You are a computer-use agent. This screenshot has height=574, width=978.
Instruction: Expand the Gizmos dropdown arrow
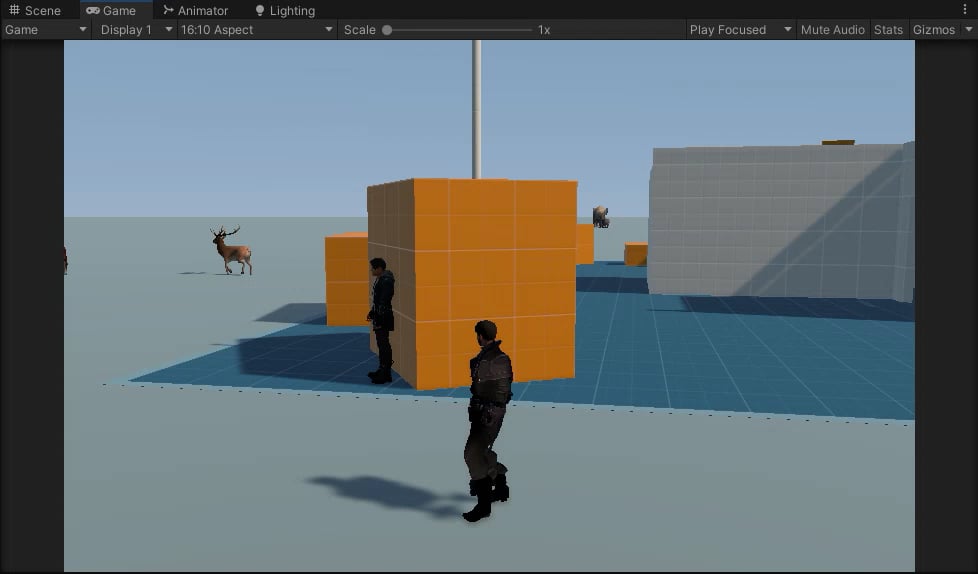[x=969, y=29]
